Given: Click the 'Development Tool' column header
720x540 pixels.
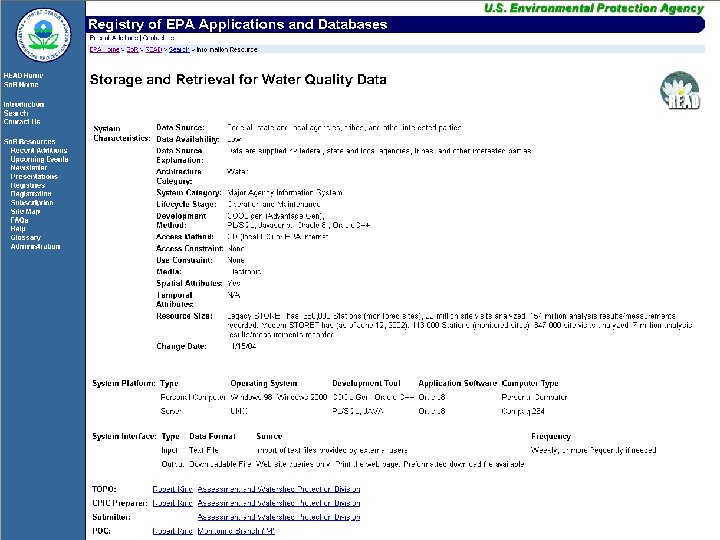Looking at the screenshot, I should point(366,383).
